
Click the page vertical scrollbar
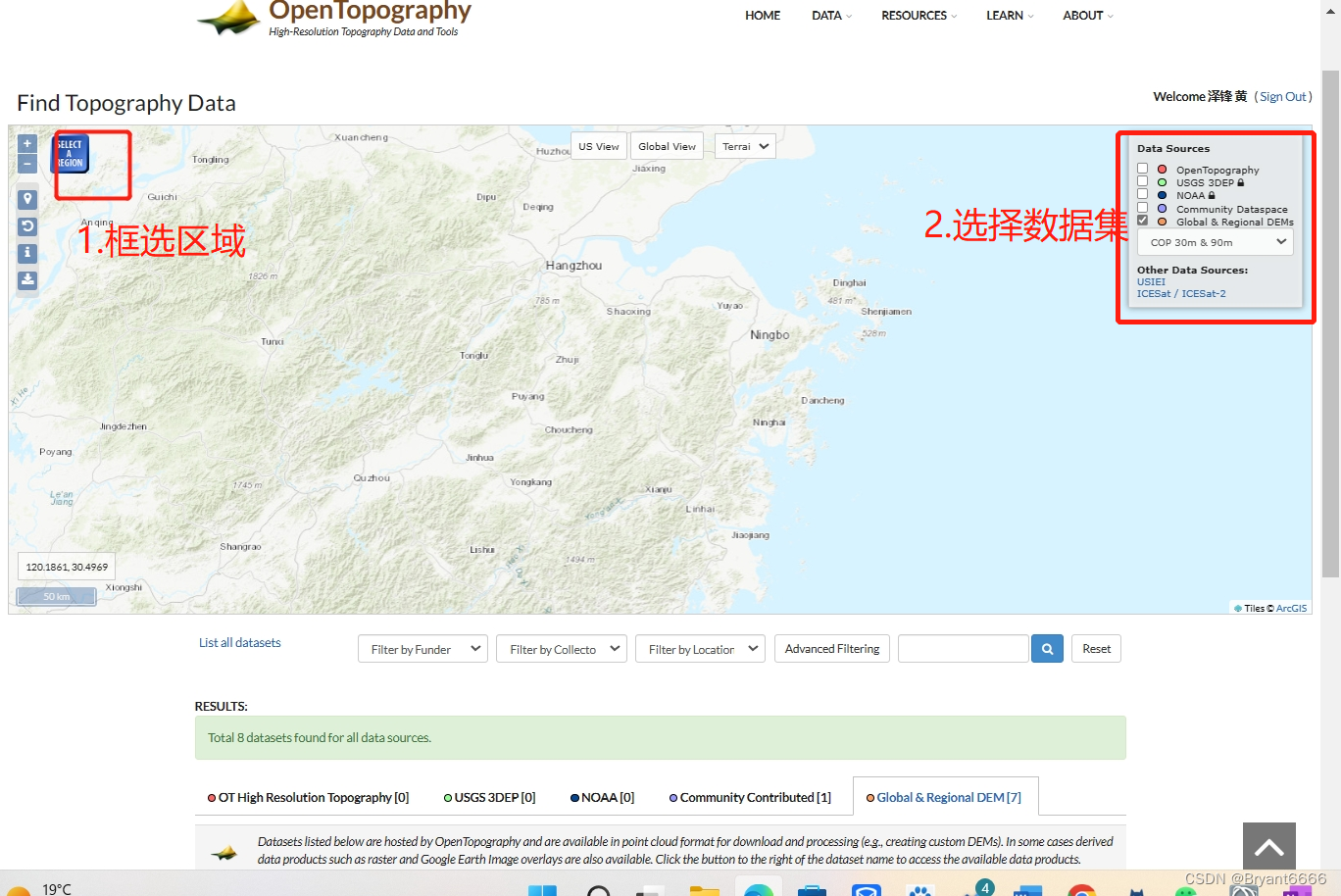pyautogui.click(x=1330, y=324)
